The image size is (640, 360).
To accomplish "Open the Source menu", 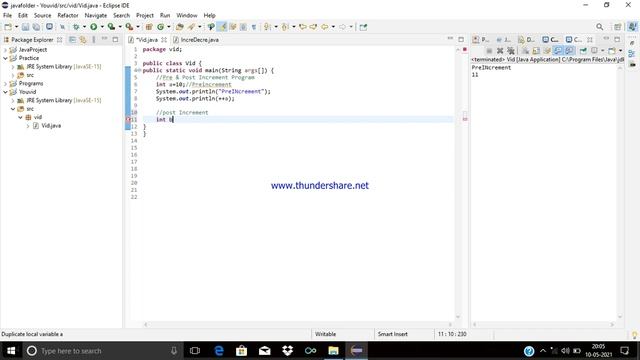I will (42, 15).
